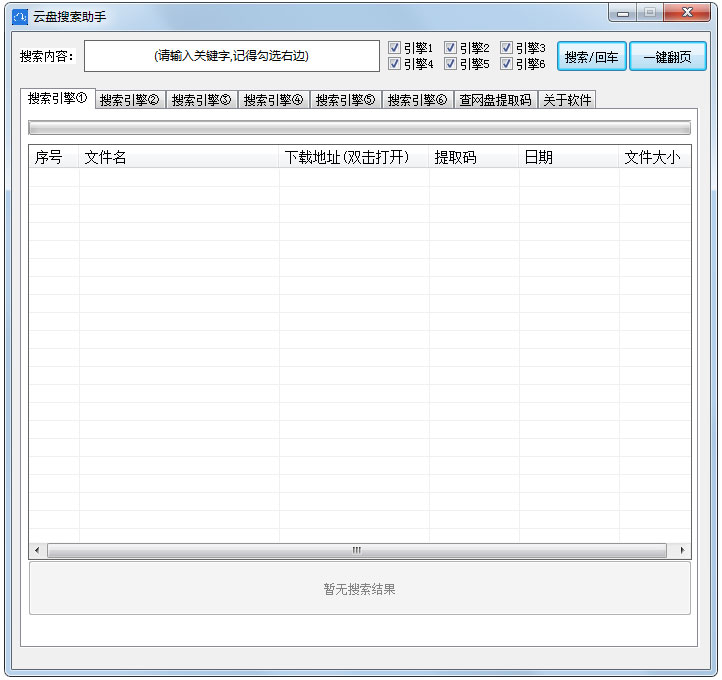Viewport: 722px width, 680px height.
Task: Toggle the 引擎4 checkbox
Action: 394,64
